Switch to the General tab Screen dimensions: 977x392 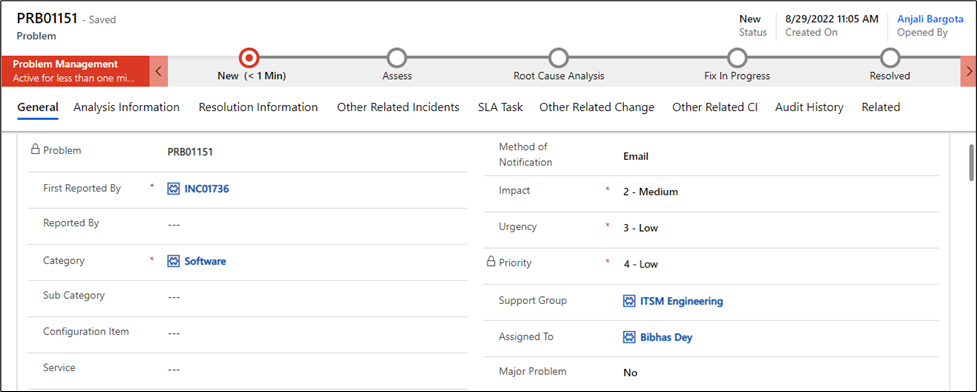pos(38,107)
